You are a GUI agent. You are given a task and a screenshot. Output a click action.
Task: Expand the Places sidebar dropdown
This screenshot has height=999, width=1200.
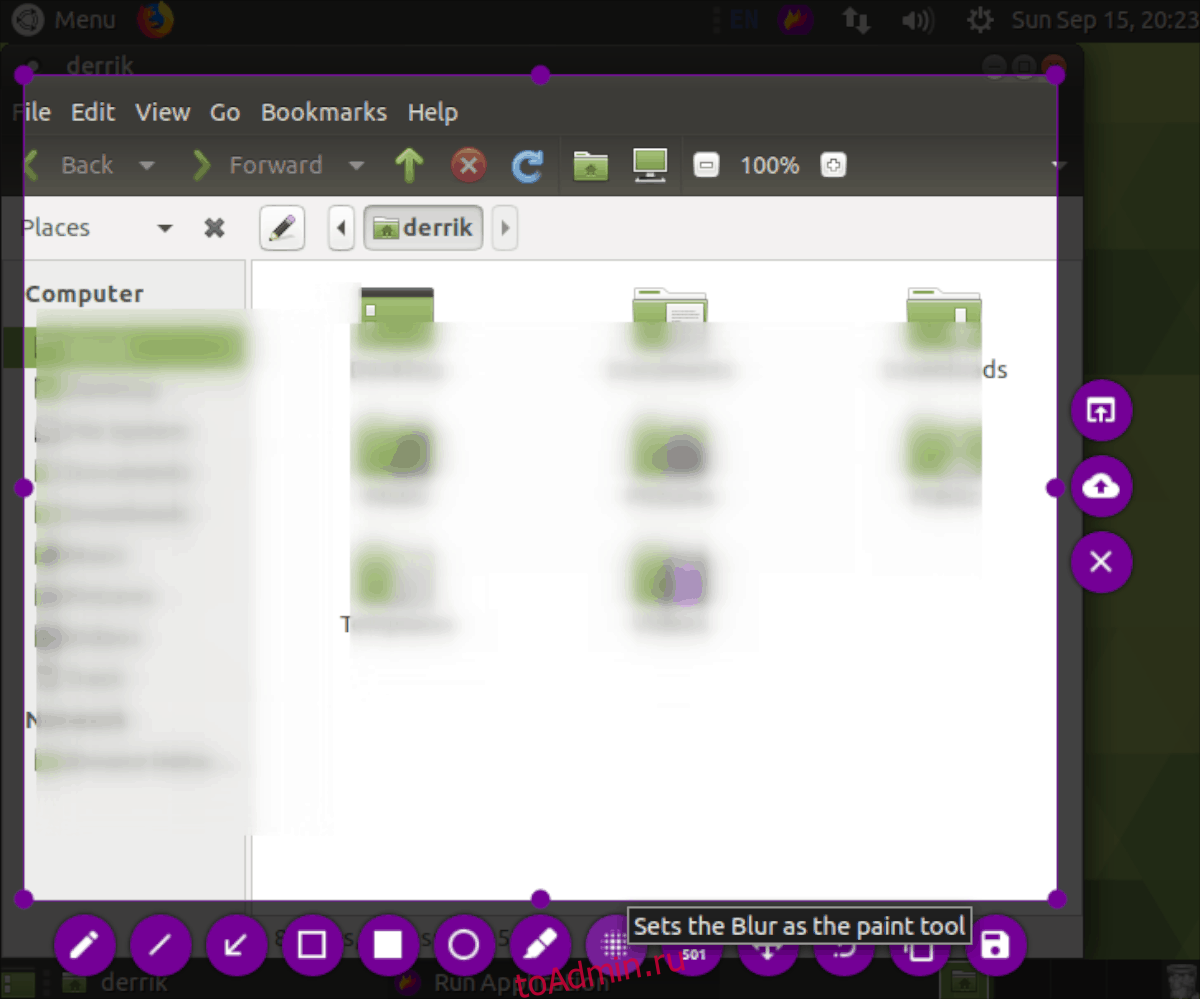pos(165,229)
